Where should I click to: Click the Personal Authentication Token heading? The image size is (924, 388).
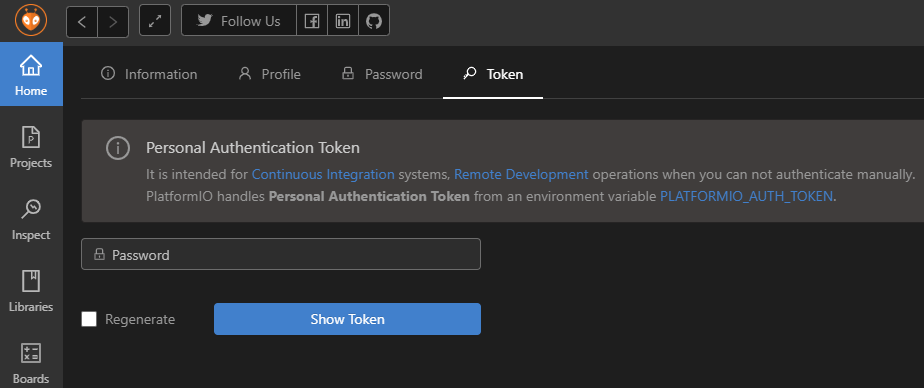253,147
